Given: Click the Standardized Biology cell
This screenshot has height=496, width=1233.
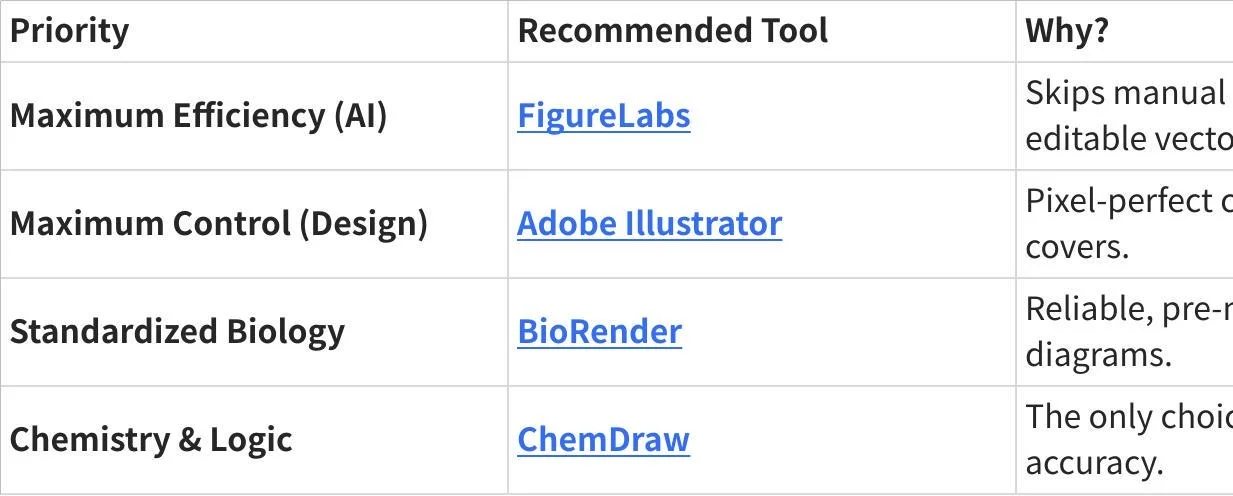Looking at the screenshot, I should [177, 331].
